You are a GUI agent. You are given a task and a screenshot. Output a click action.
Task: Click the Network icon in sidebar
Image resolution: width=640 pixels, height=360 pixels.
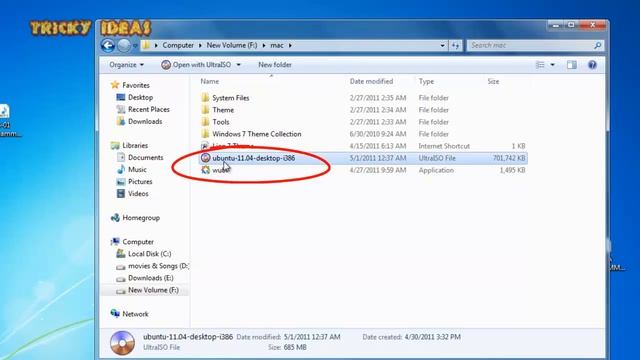click(x=115, y=314)
